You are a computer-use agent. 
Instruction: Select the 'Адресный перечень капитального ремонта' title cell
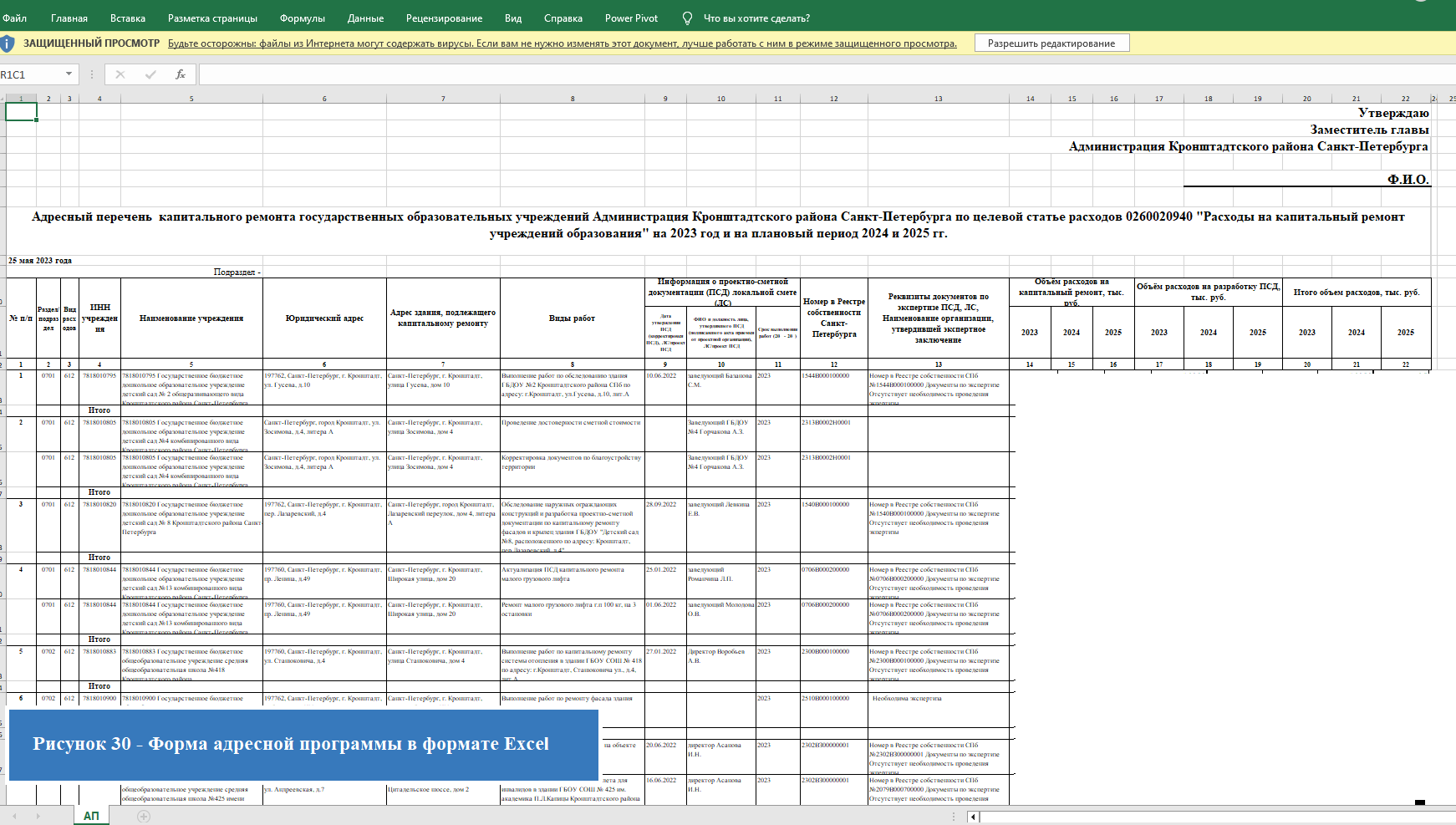point(718,225)
